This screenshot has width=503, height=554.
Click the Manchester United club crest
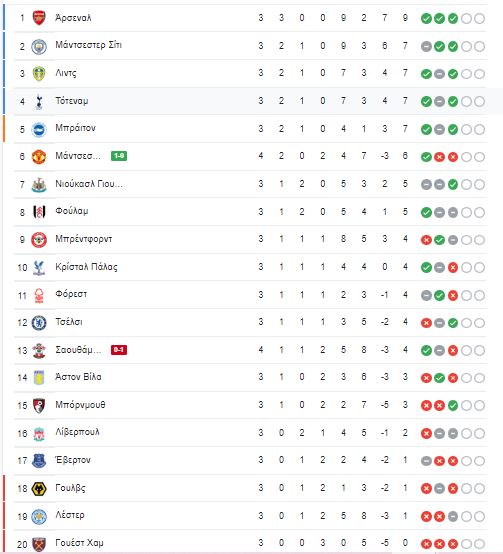tap(39, 157)
